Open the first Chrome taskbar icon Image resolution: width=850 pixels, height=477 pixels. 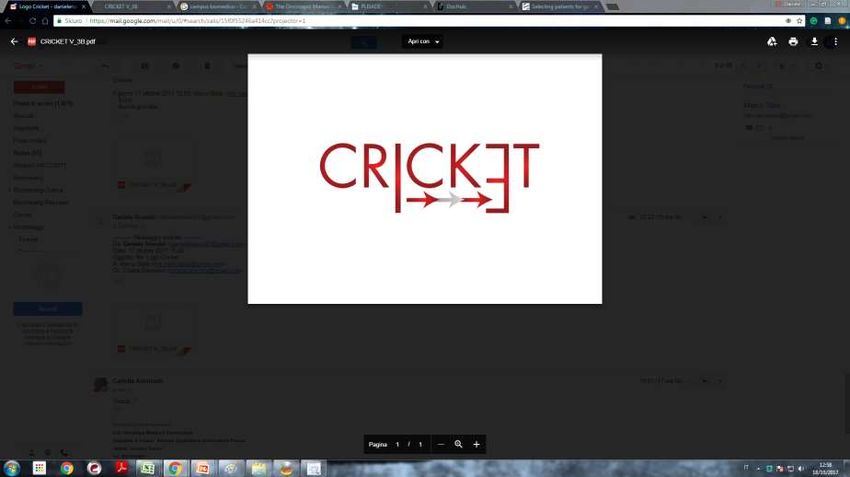67,468
